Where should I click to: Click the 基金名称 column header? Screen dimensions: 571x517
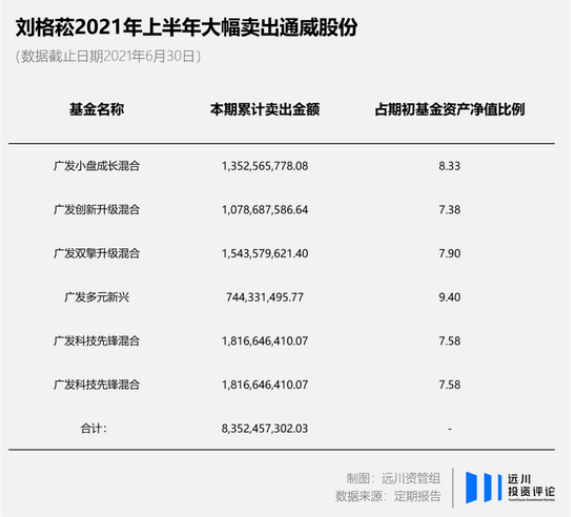click(x=97, y=109)
